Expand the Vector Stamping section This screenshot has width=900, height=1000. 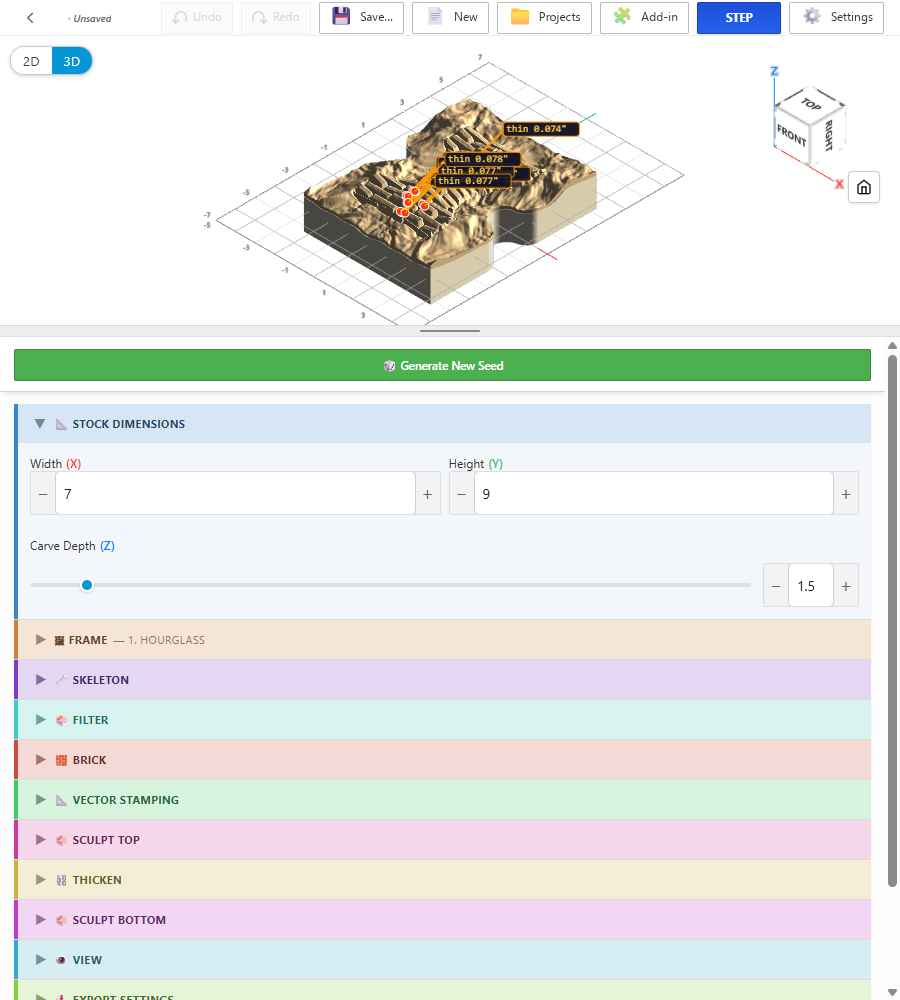[41, 800]
